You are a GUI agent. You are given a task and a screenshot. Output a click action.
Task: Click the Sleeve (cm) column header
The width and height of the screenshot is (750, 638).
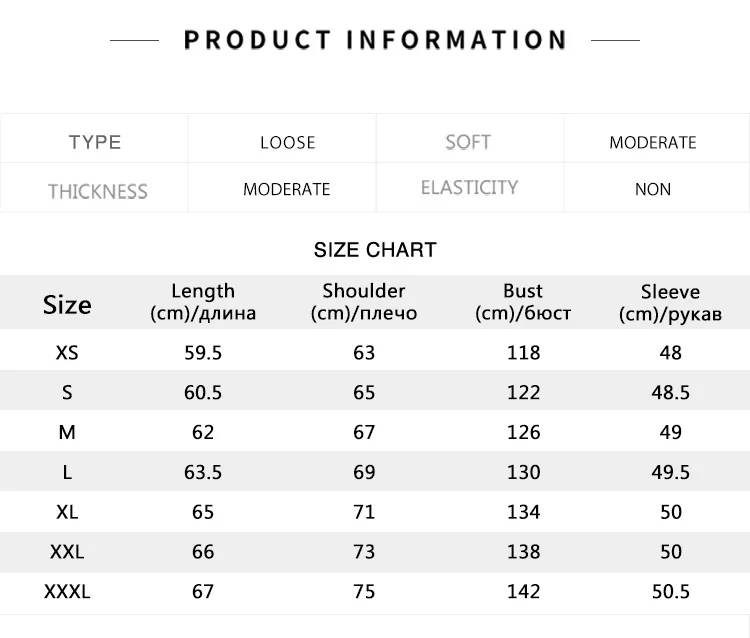(670, 303)
